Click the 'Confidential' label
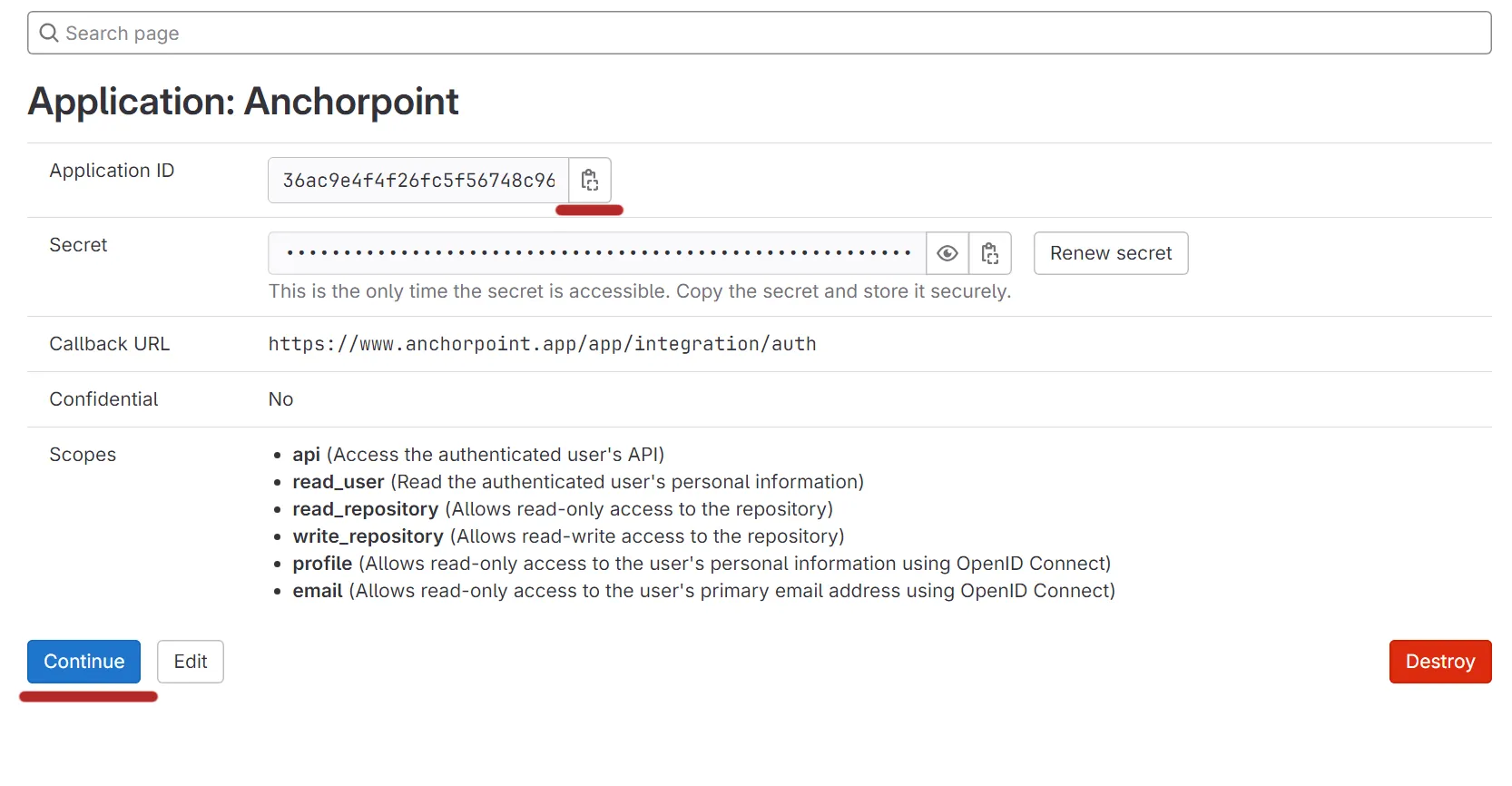Viewport: 1512px width, 786px height. [x=103, y=399]
